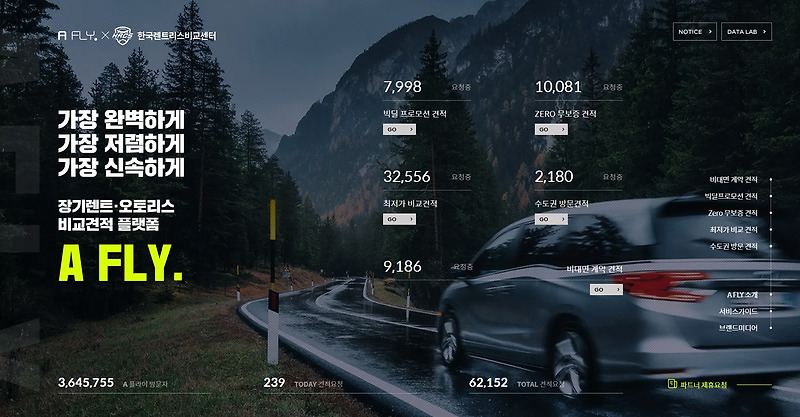
Task: Click the large yellow A FLY. title
Action: (x=120, y=263)
